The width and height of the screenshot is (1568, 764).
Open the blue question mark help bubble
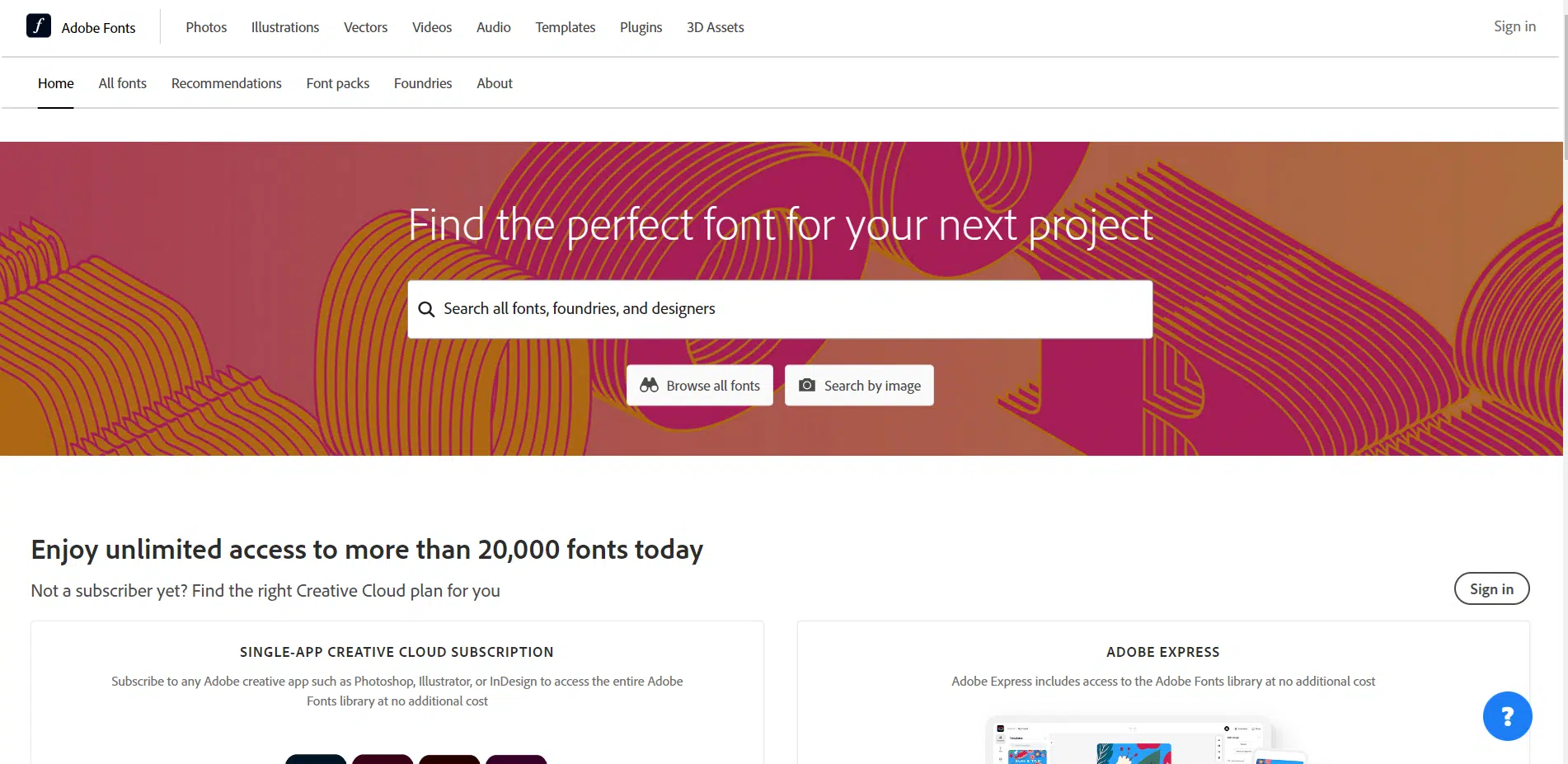coord(1507,715)
